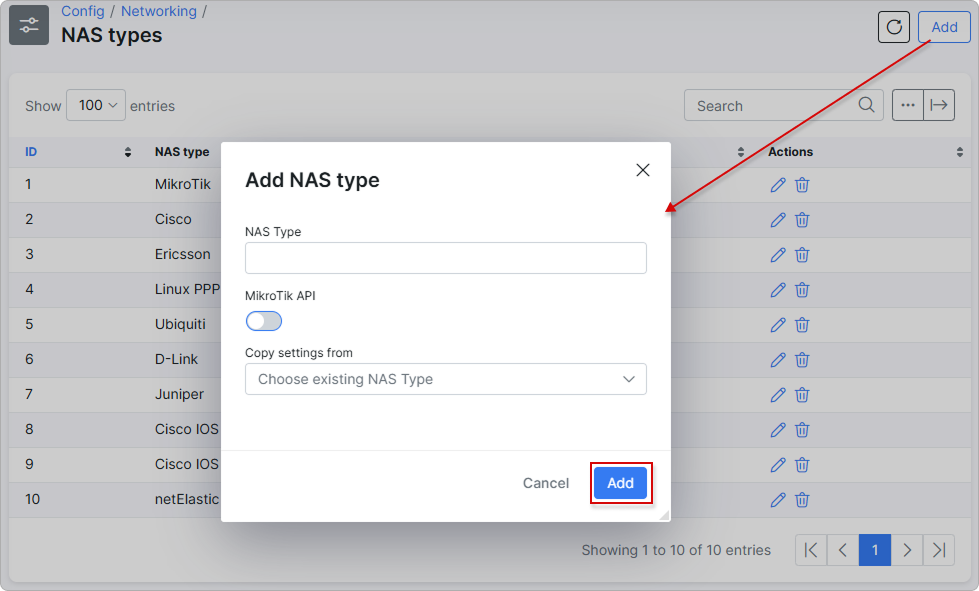Edit the D-Link row pencil icon
The width and height of the screenshot is (979, 591).
pos(777,359)
